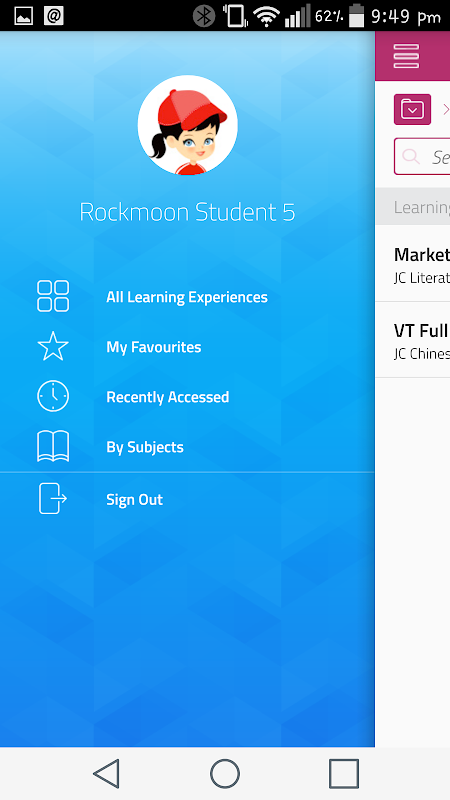Toggle the hamburger menu icon
This screenshot has height=800, width=450.
pos(406,56)
